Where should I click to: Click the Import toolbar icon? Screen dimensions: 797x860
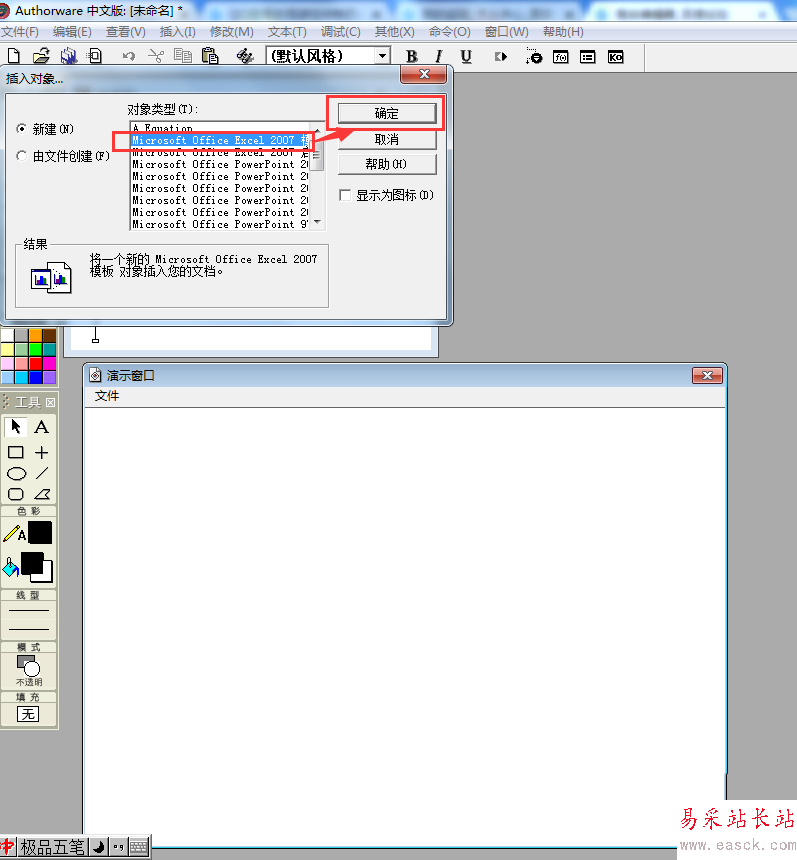click(x=95, y=56)
